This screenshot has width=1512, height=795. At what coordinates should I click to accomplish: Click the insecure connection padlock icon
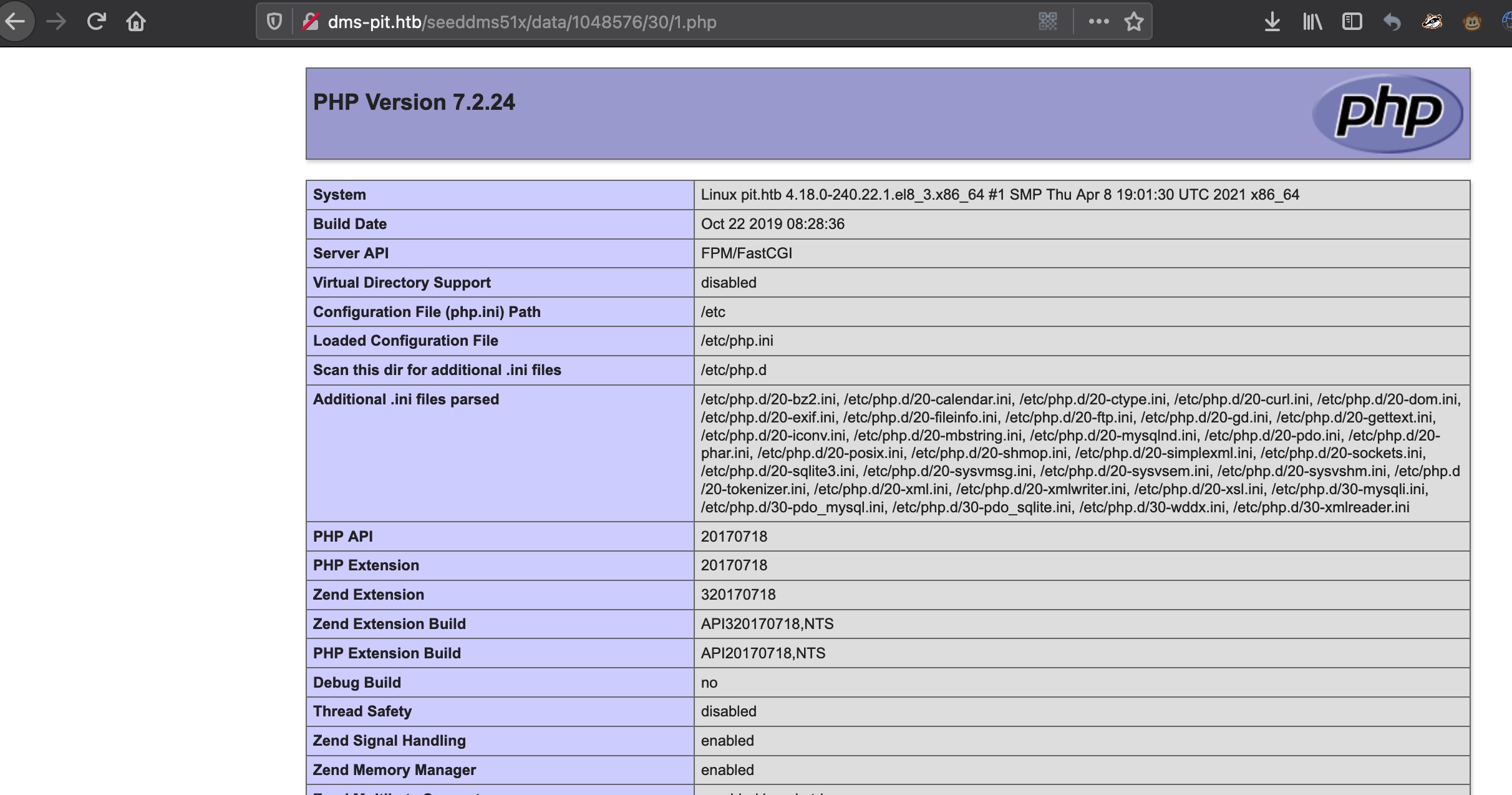click(310, 22)
